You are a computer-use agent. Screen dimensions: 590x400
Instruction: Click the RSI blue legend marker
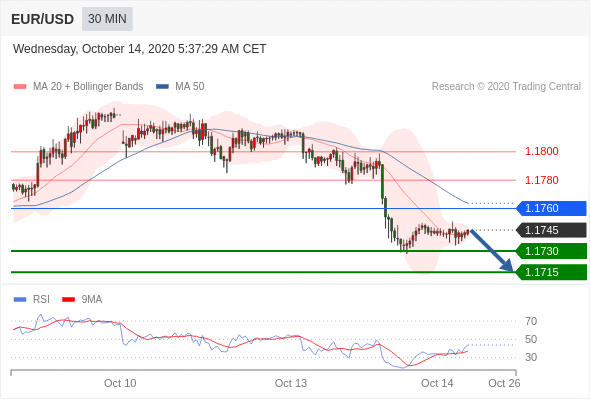click(20, 300)
